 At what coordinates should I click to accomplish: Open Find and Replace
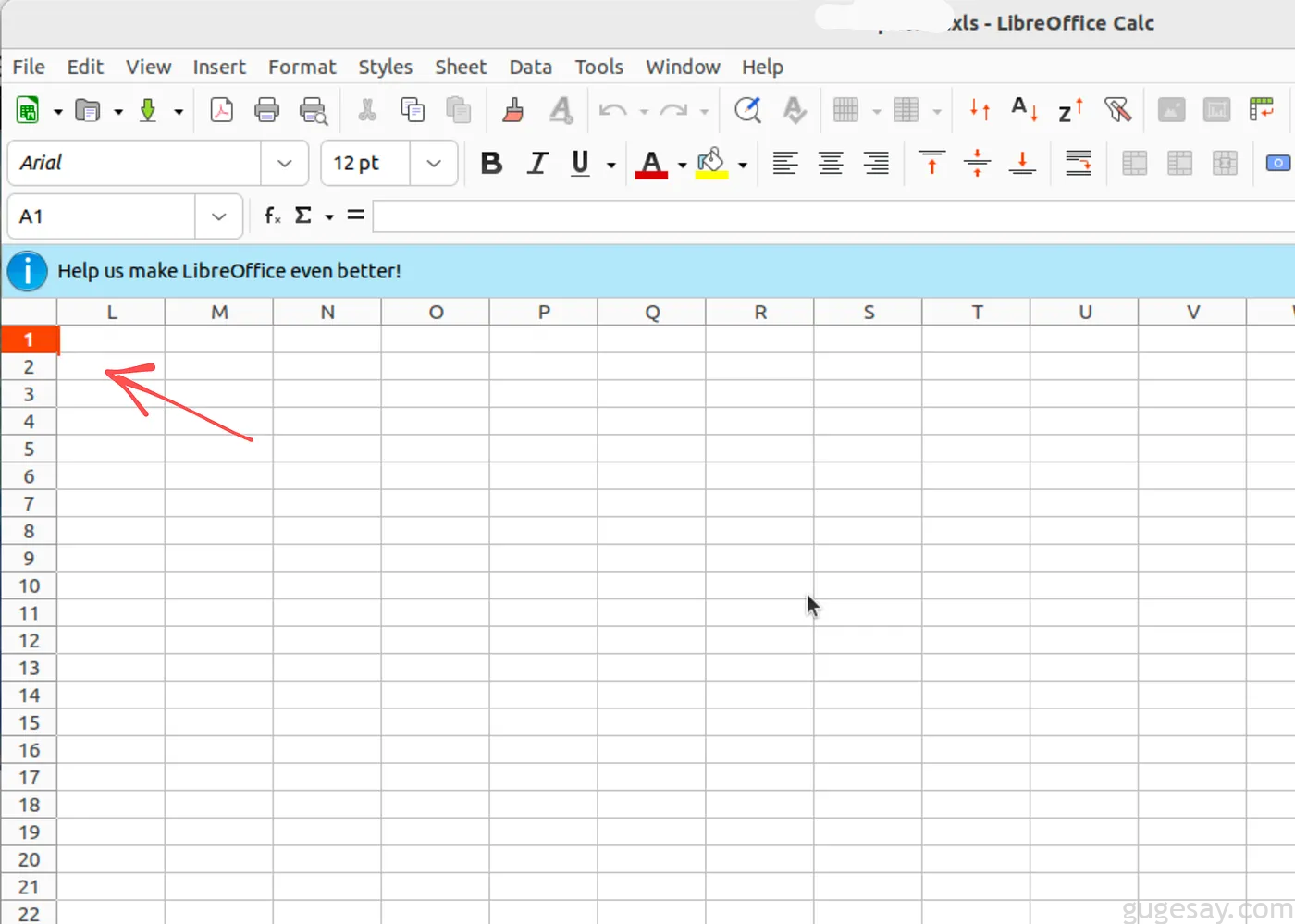[x=747, y=111]
